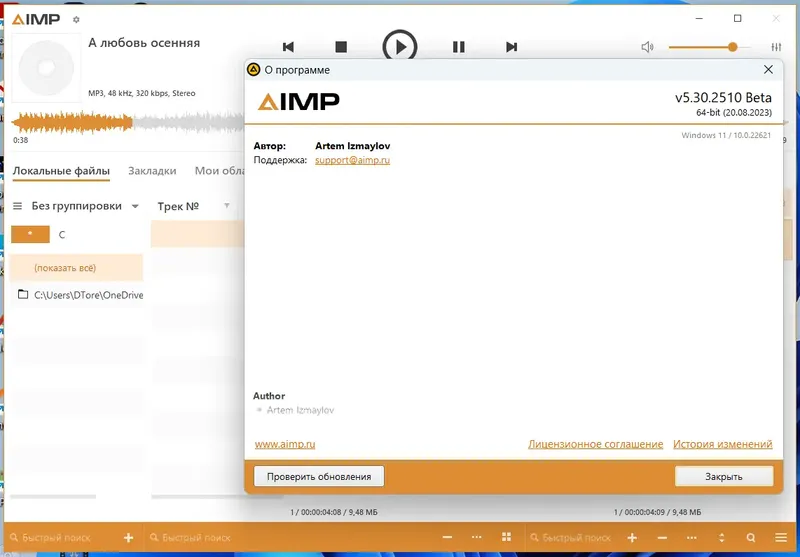Screen dimensions: 800x557
Task: Click the track title А любовь осенняя
Action: pyautogui.click(x=144, y=43)
